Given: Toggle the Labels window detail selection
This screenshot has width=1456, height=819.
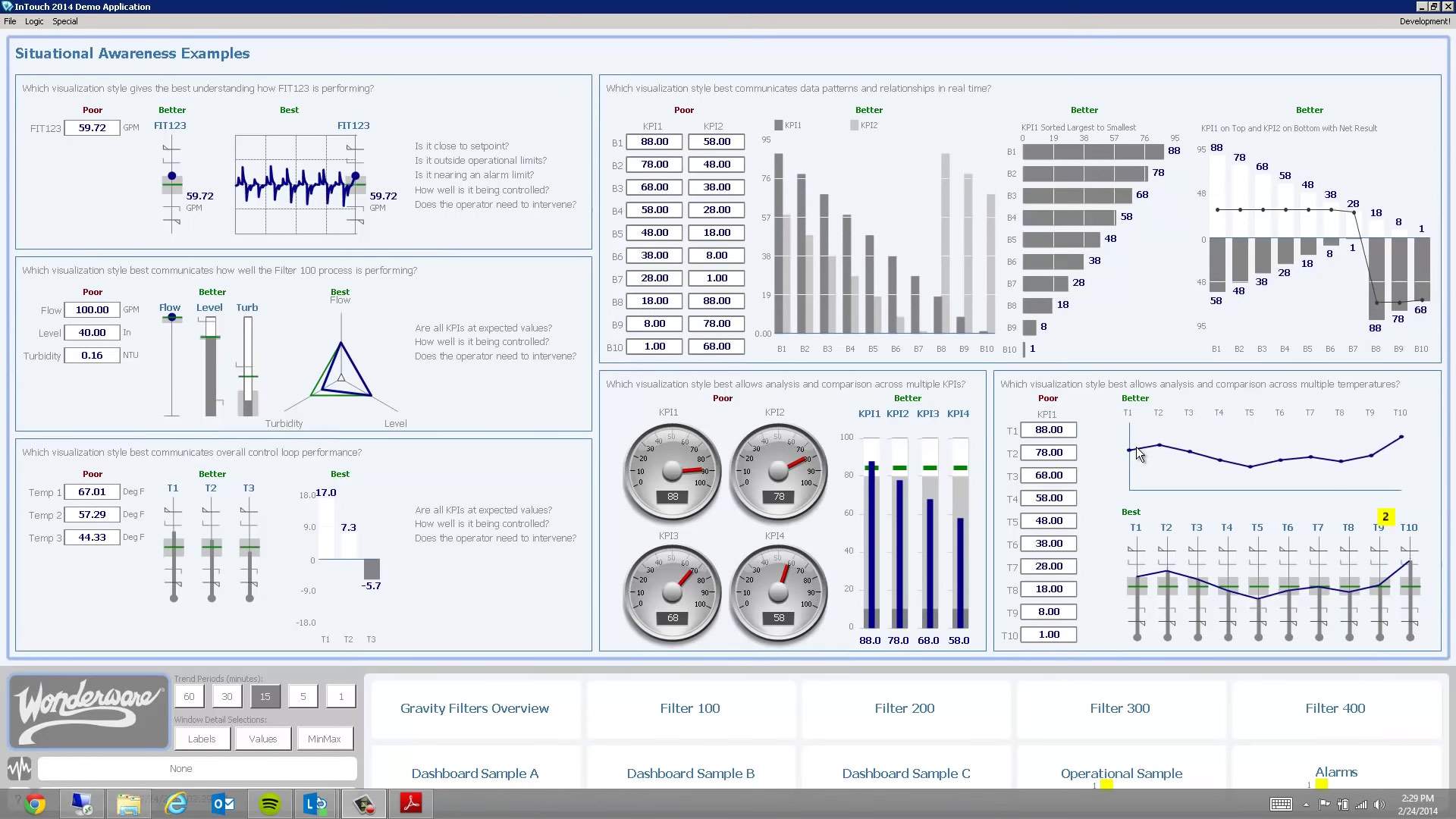Looking at the screenshot, I should [202, 739].
